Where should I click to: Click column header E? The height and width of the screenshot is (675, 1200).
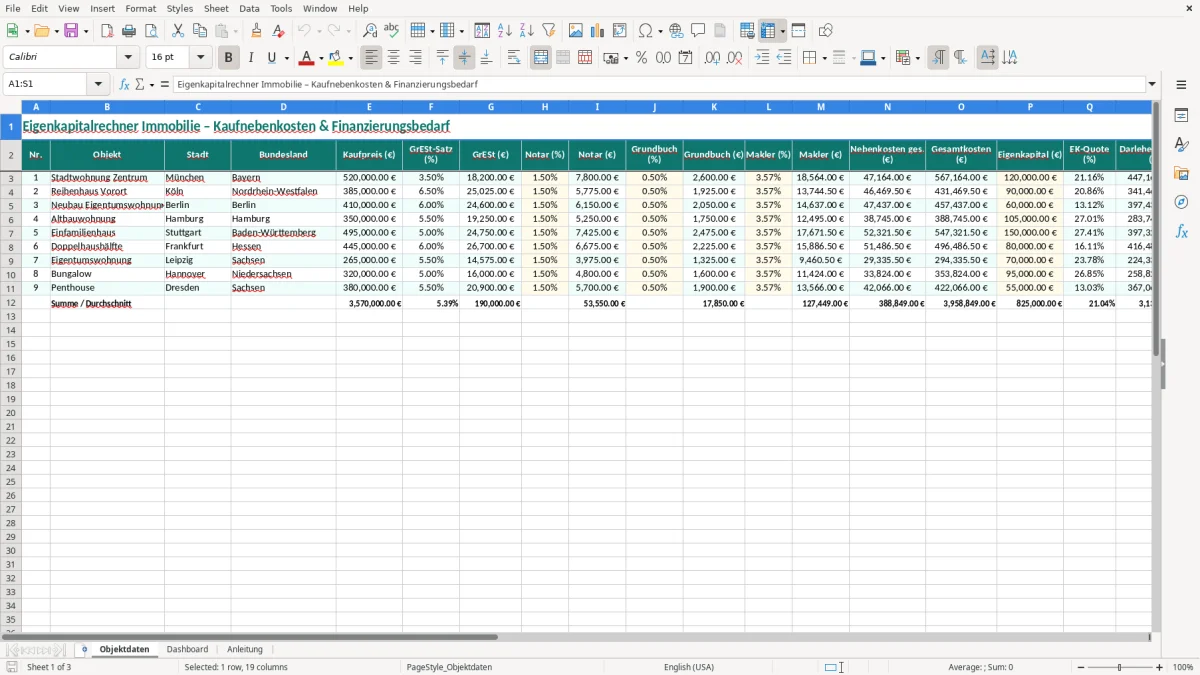tap(369, 107)
